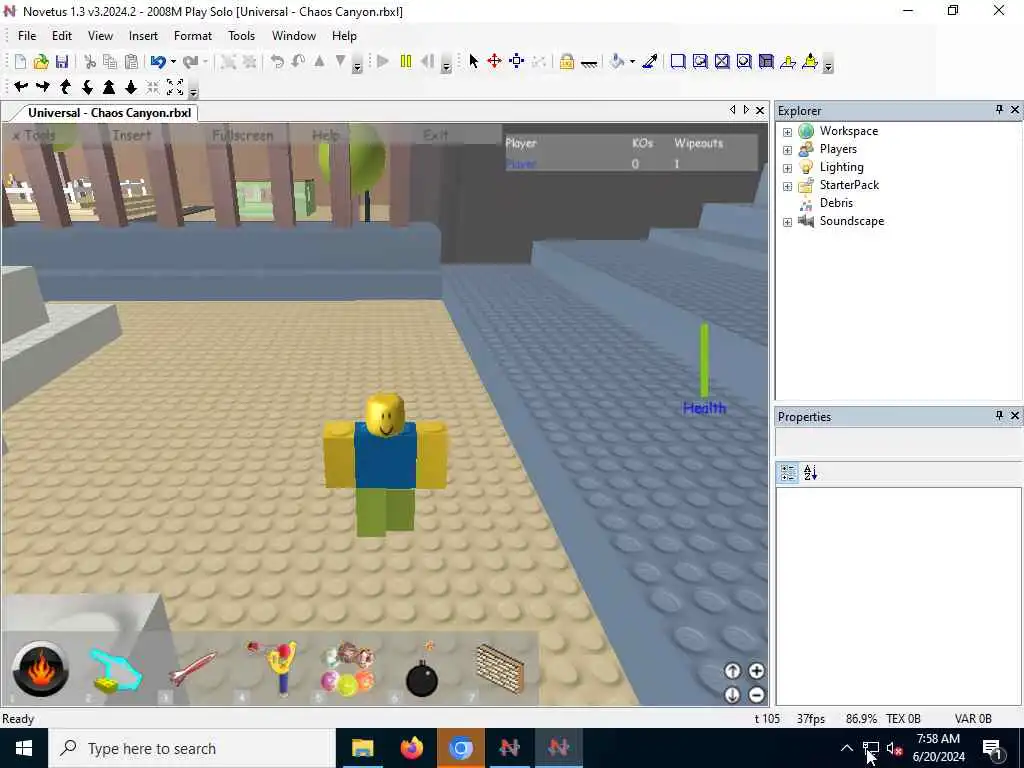The image size is (1024, 768).
Task: Open the Redo history dropdown arrow
Action: click(x=205, y=61)
